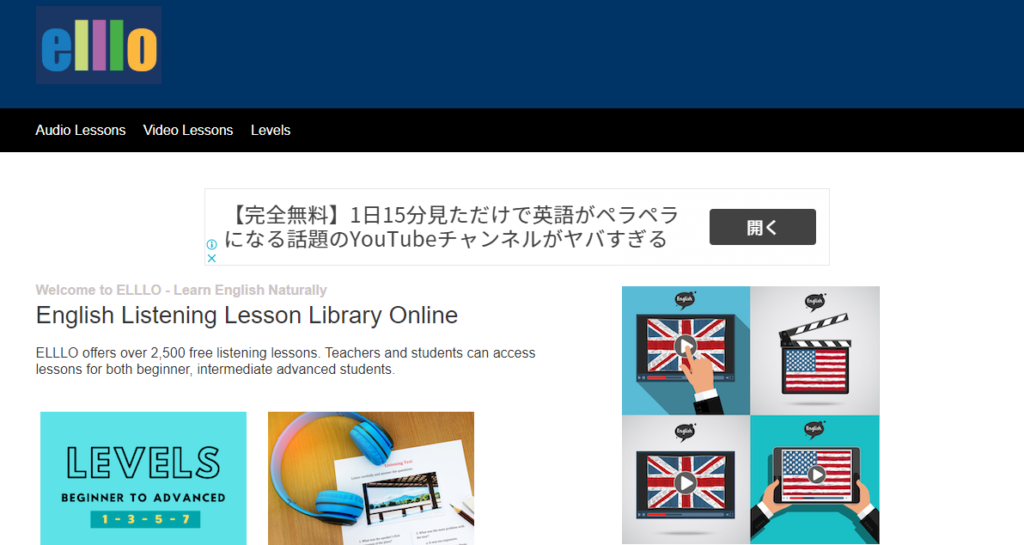Open the Video Lessons menu

coord(188,130)
